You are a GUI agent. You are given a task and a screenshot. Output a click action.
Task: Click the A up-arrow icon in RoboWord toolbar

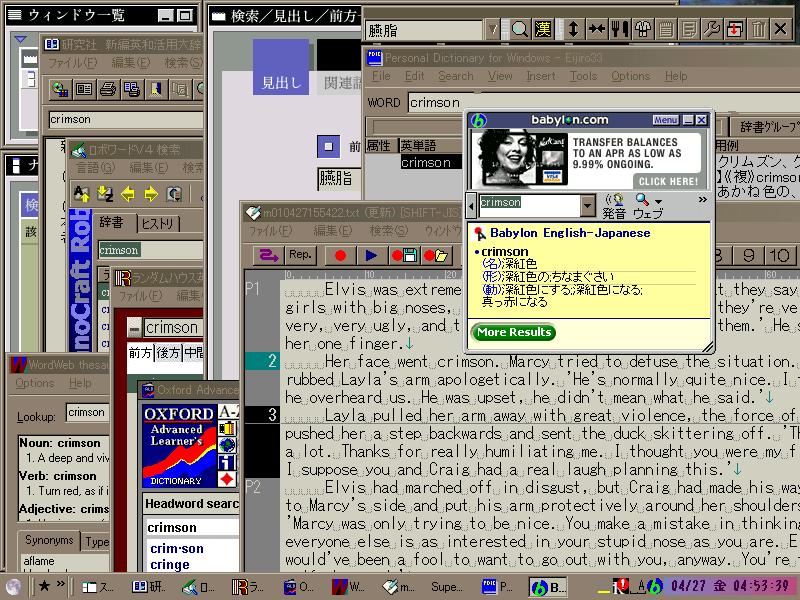pos(82,194)
